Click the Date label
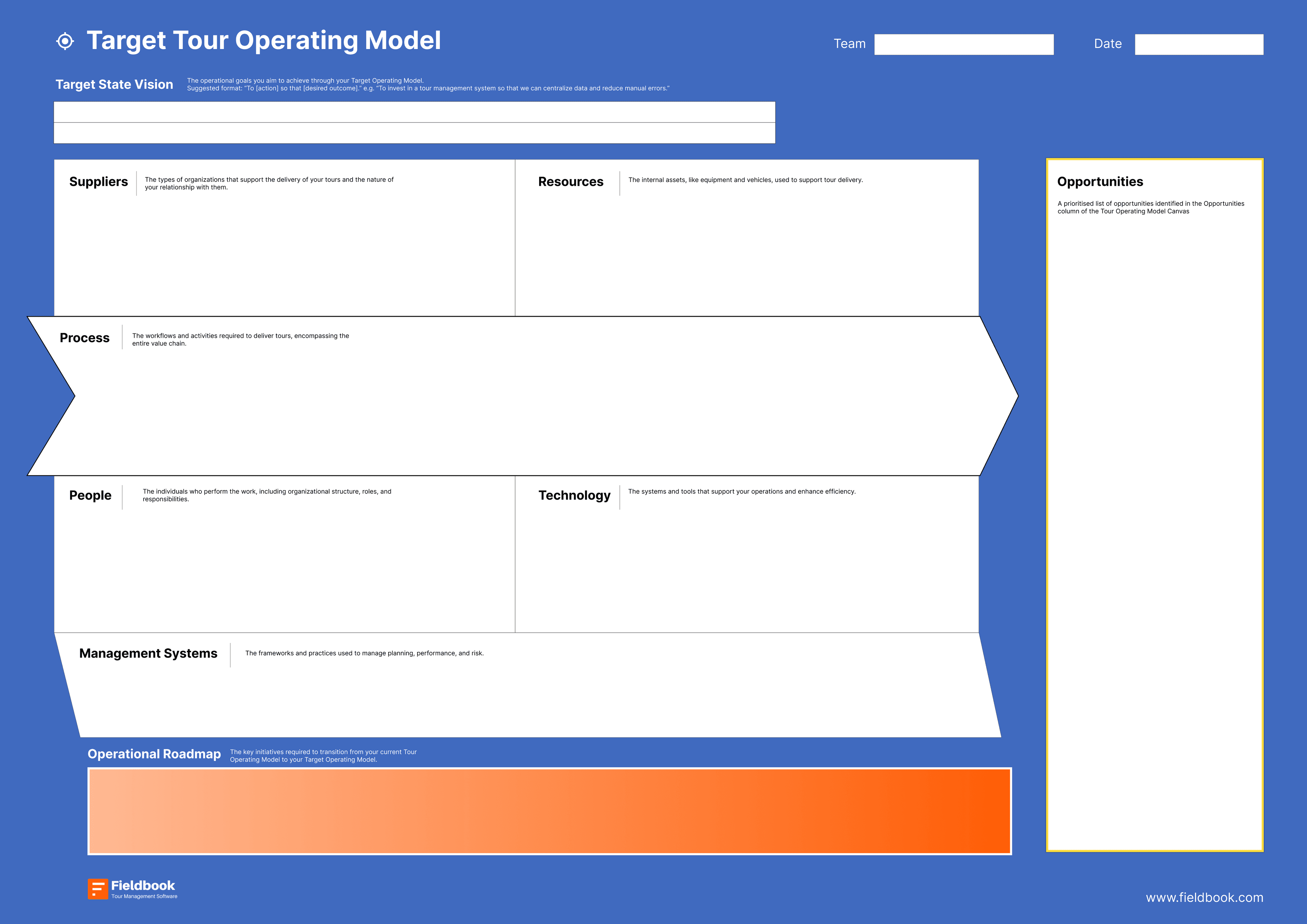1307x924 pixels. tap(1108, 44)
